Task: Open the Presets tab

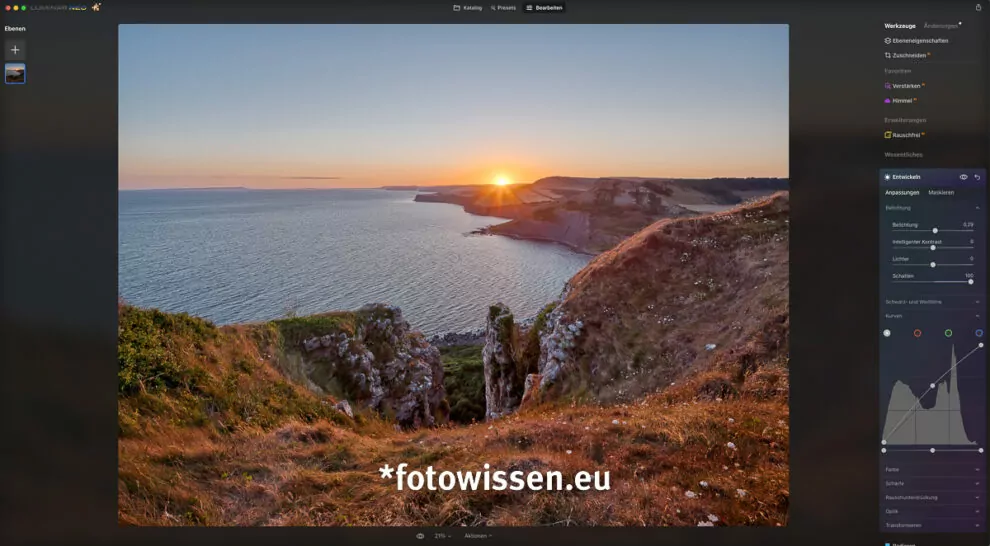Action: (503, 8)
